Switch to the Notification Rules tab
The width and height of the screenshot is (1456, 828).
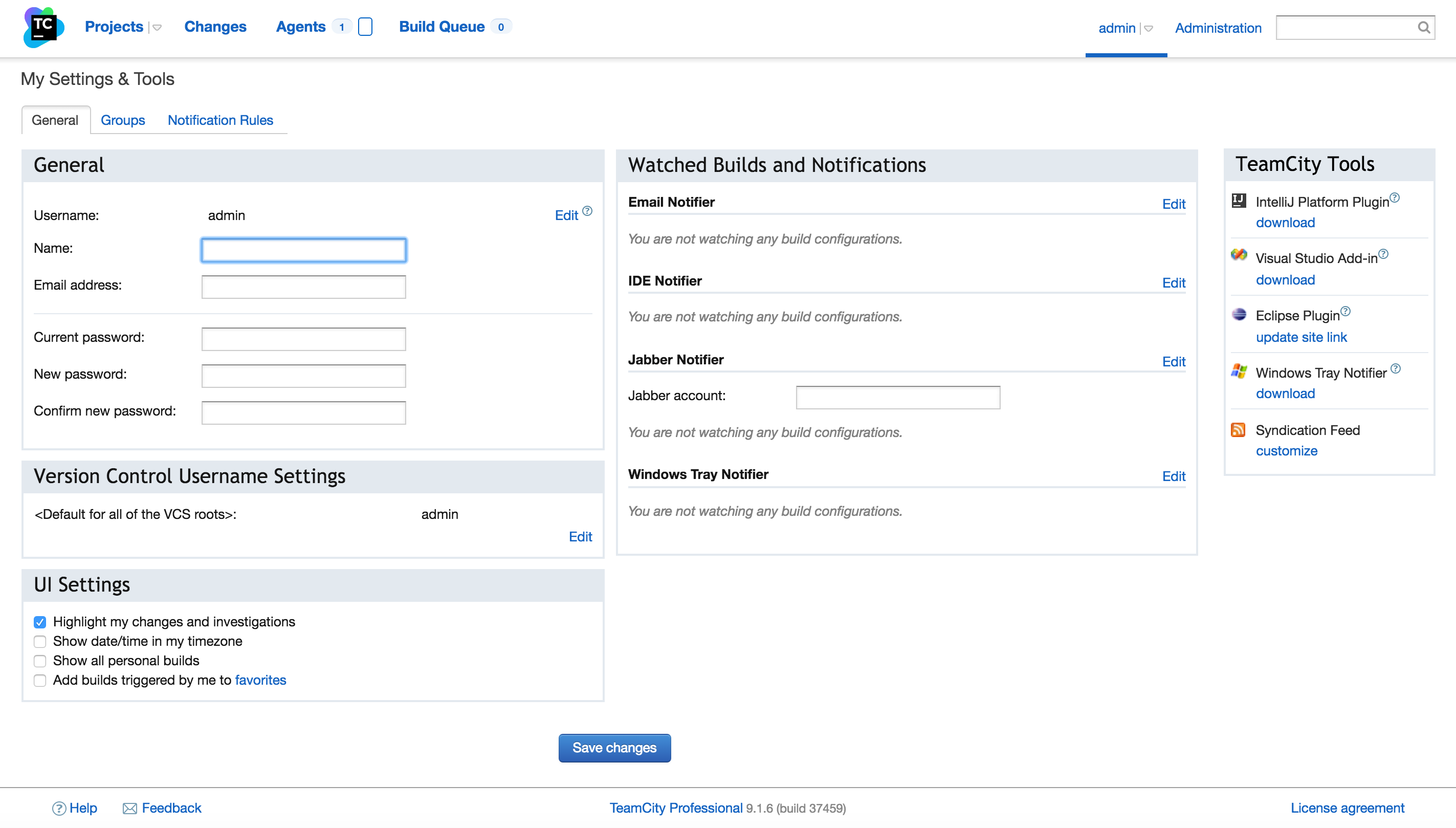(220, 120)
